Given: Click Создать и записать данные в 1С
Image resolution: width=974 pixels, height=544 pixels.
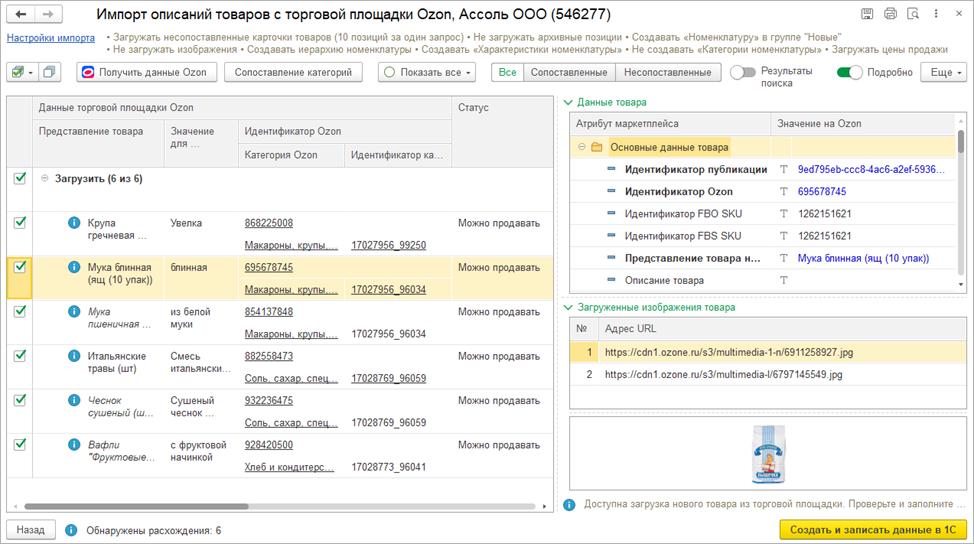Looking at the screenshot, I should [871, 529].
